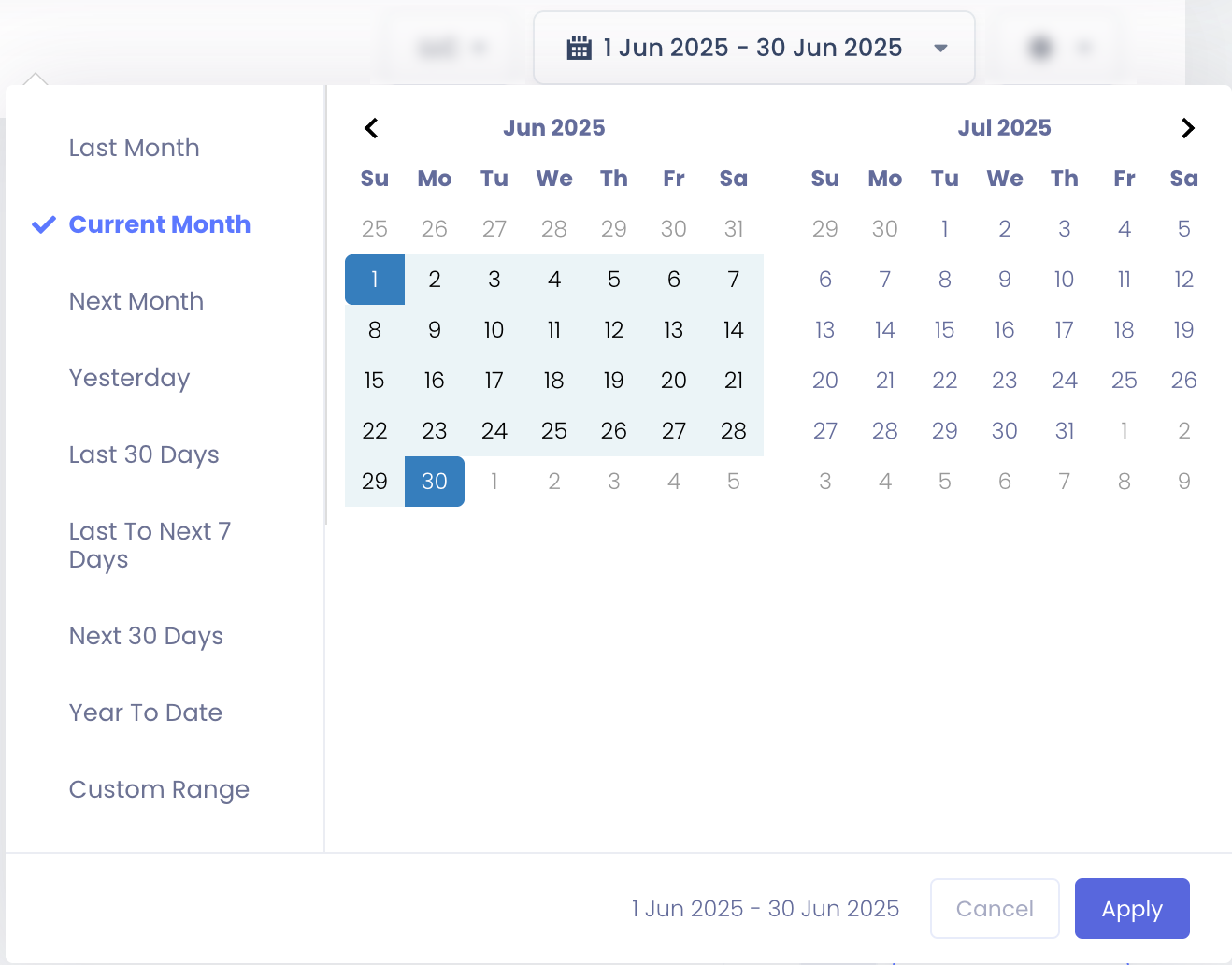Choose July 16 in the right calendar

(1005, 330)
